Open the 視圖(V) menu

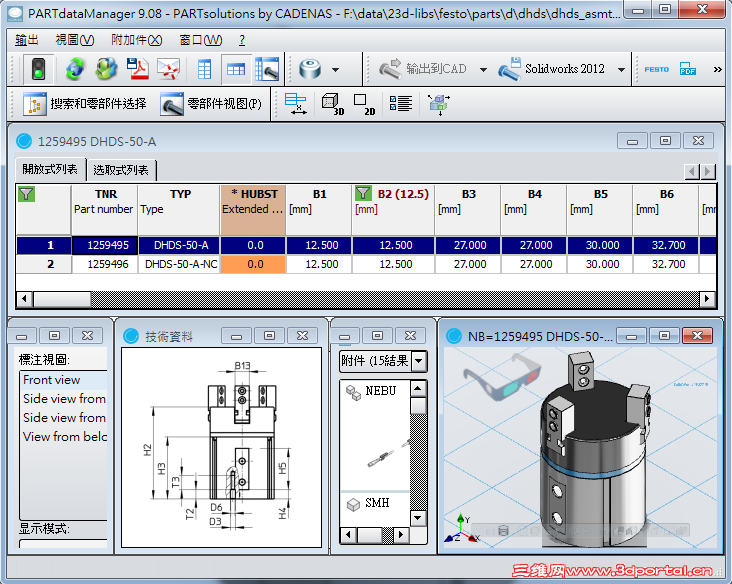click(x=75, y=40)
